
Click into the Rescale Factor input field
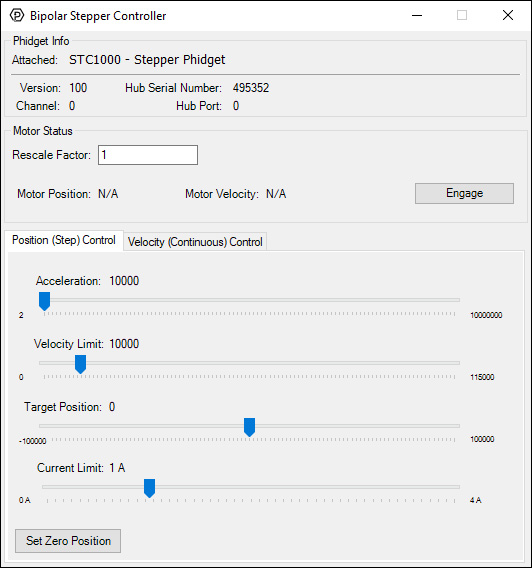click(148, 155)
